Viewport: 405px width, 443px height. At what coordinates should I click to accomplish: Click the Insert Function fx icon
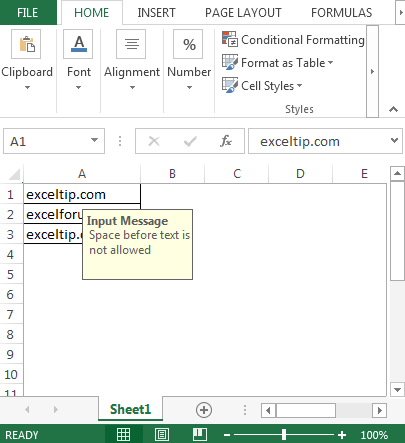[226, 141]
